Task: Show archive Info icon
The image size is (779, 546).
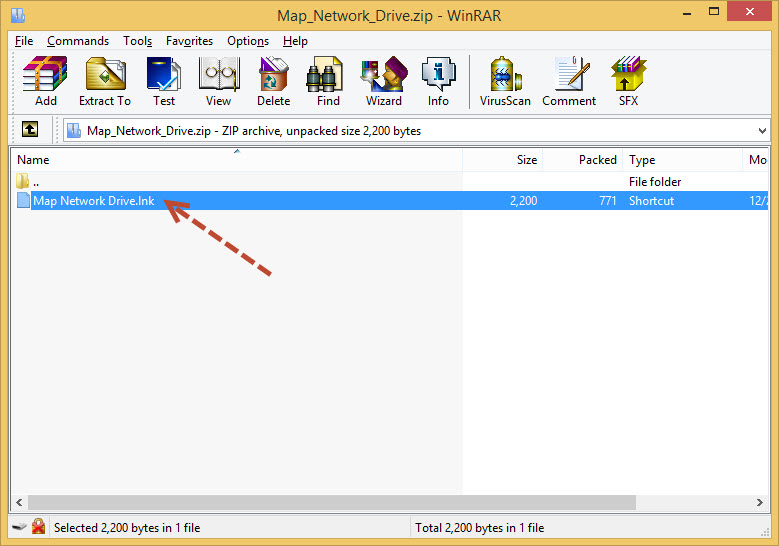Action: point(438,74)
